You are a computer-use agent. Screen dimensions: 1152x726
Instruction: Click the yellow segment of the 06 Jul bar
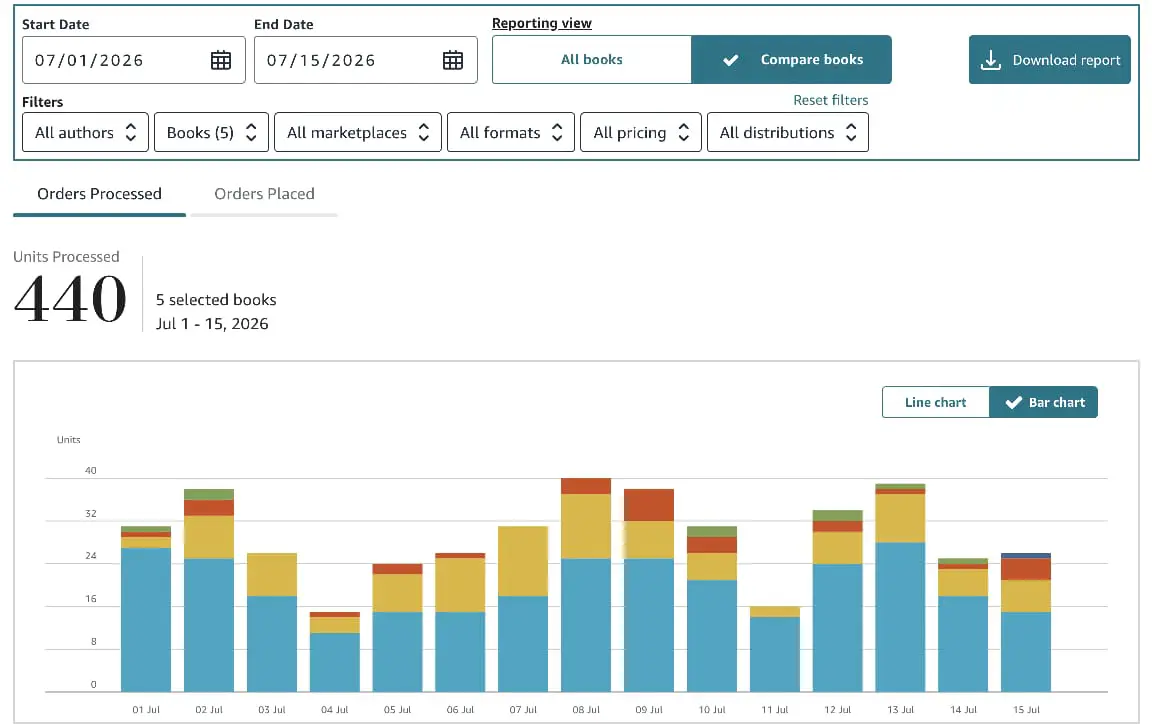(460, 585)
